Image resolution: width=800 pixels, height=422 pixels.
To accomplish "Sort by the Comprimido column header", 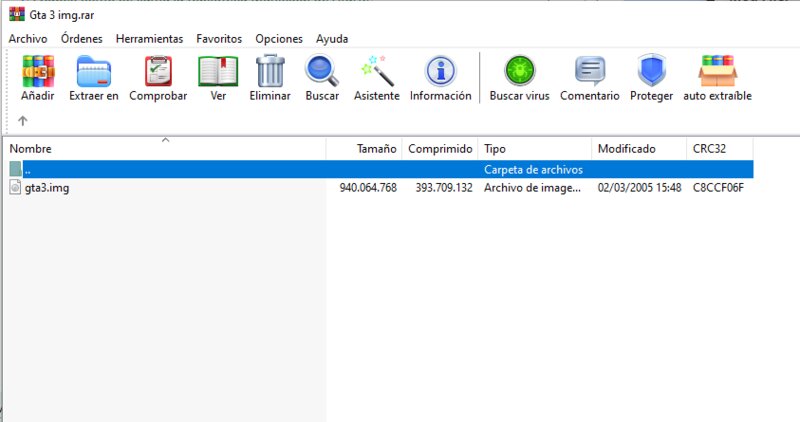I will (440, 148).
